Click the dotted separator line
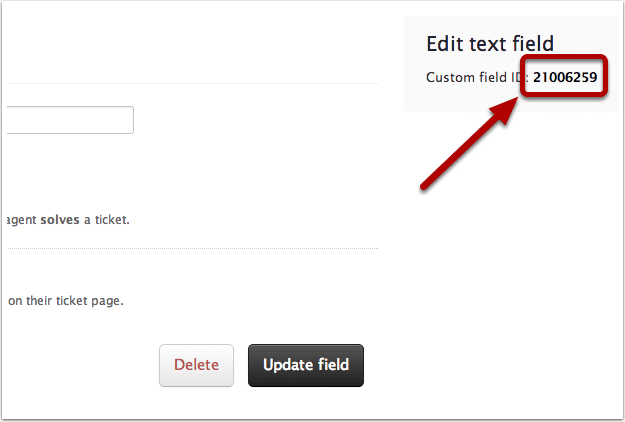 coord(193,248)
